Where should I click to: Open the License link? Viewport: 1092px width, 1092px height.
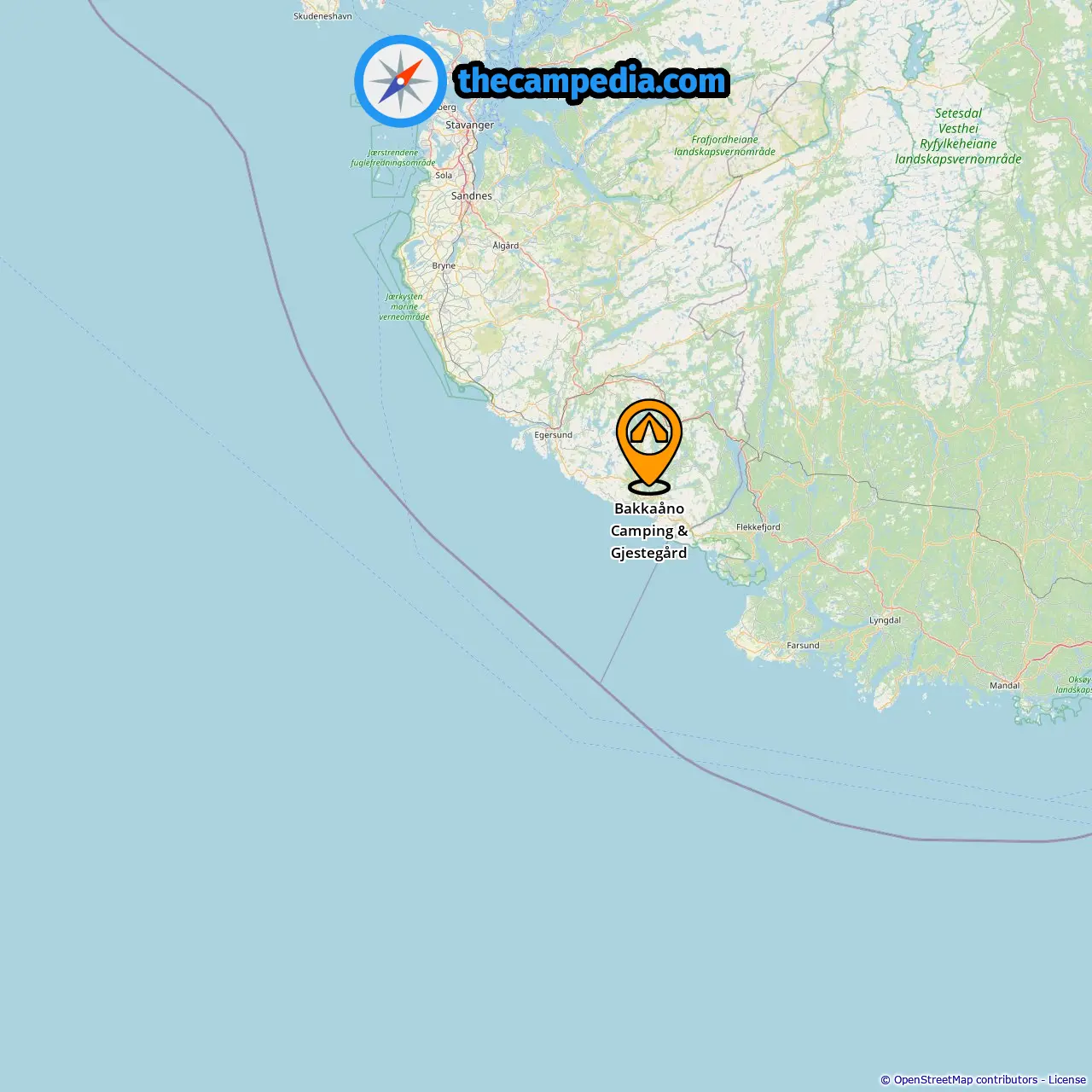click(1066, 1080)
